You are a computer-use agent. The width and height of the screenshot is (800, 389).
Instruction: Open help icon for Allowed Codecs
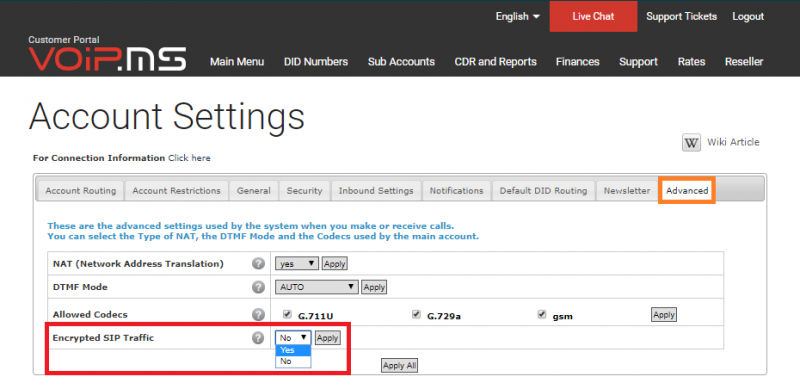pyautogui.click(x=258, y=314)
